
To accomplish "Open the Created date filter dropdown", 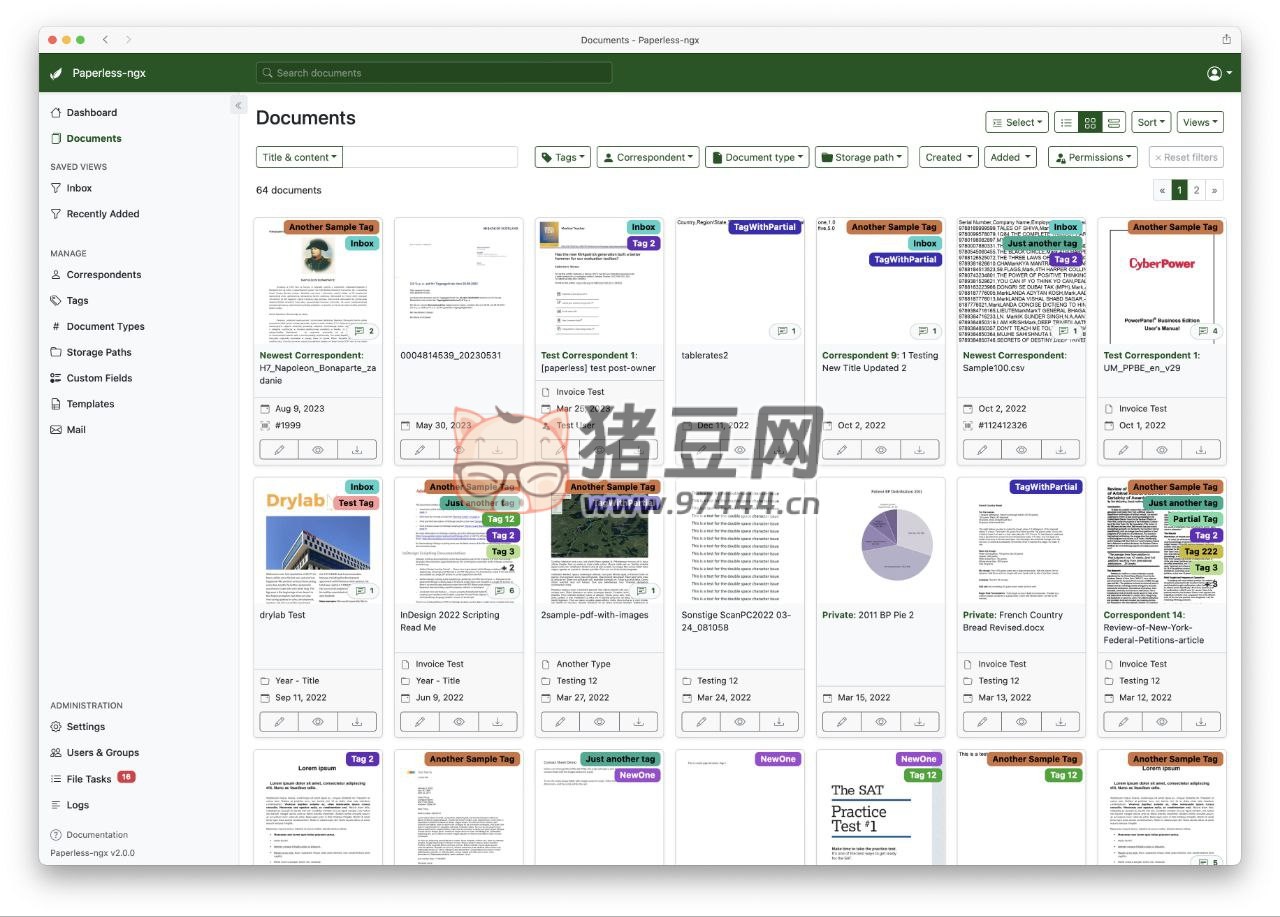I will point(949,157).
